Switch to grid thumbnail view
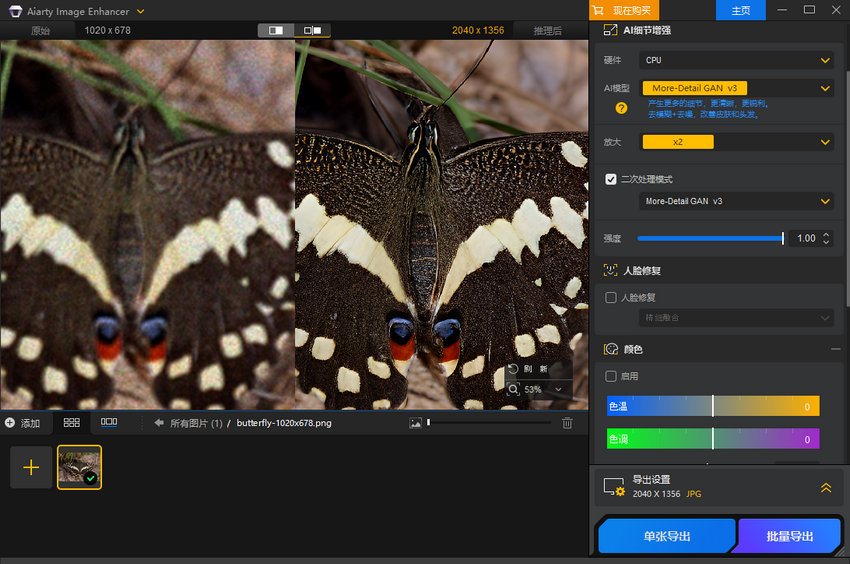 click(71, 423)
